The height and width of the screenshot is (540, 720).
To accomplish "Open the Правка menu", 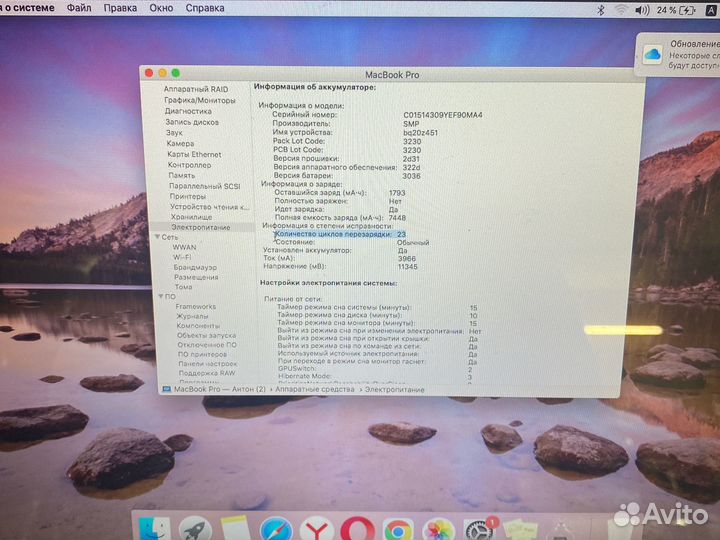I will click(120, 8).
